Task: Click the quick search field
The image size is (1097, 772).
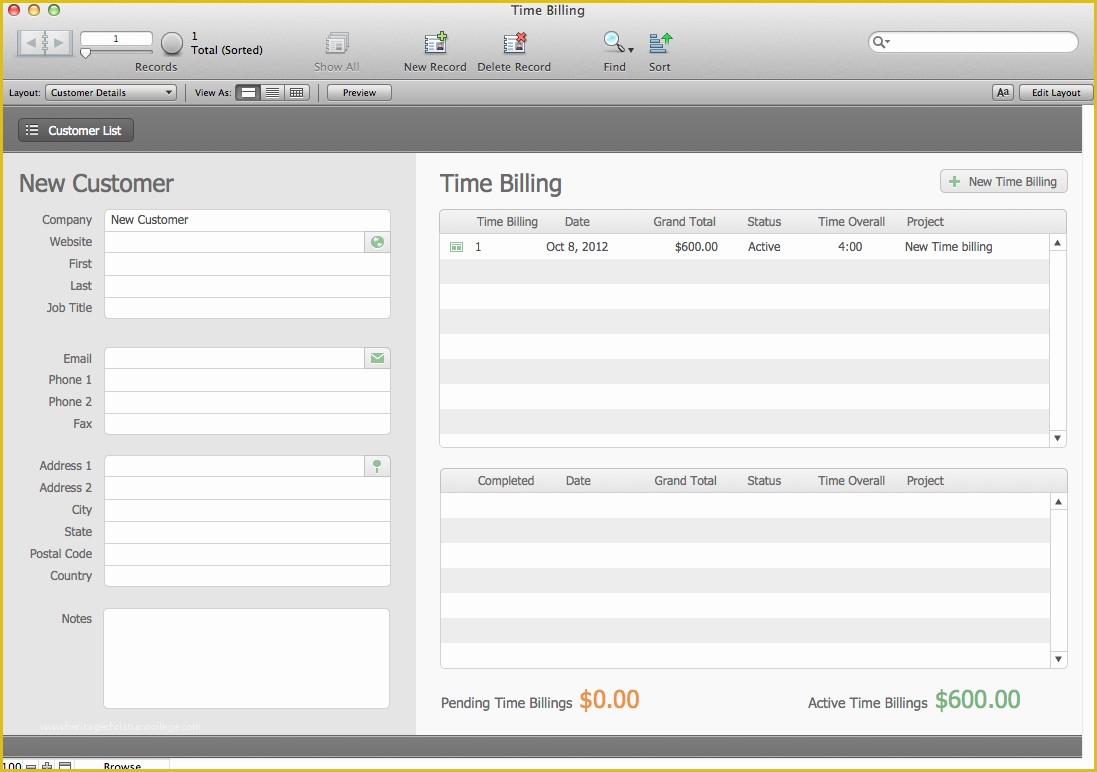Action: (x=972, y=42)
